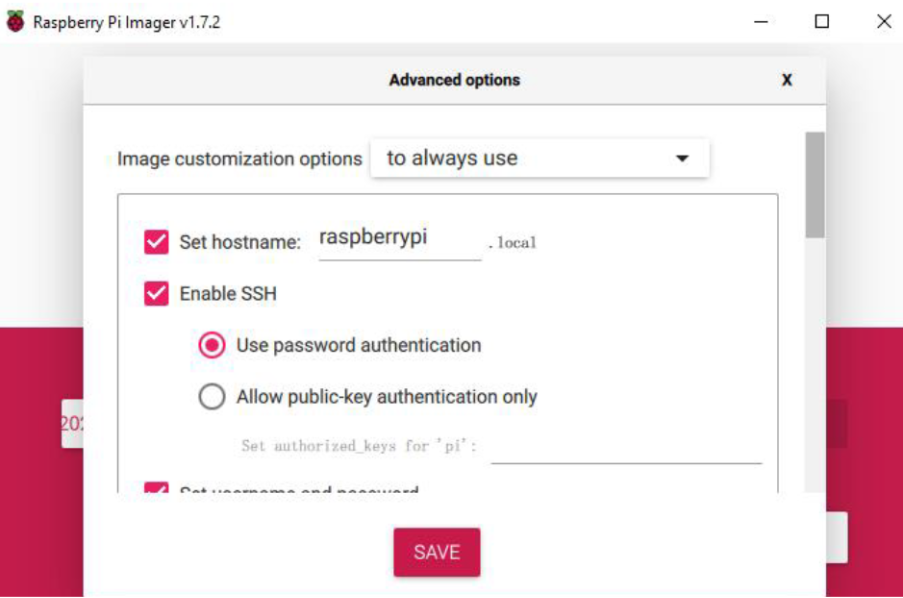Click the partially hidden button behind dialog left
The height and width of the screenshot is (598, 903).
[73, 423]
